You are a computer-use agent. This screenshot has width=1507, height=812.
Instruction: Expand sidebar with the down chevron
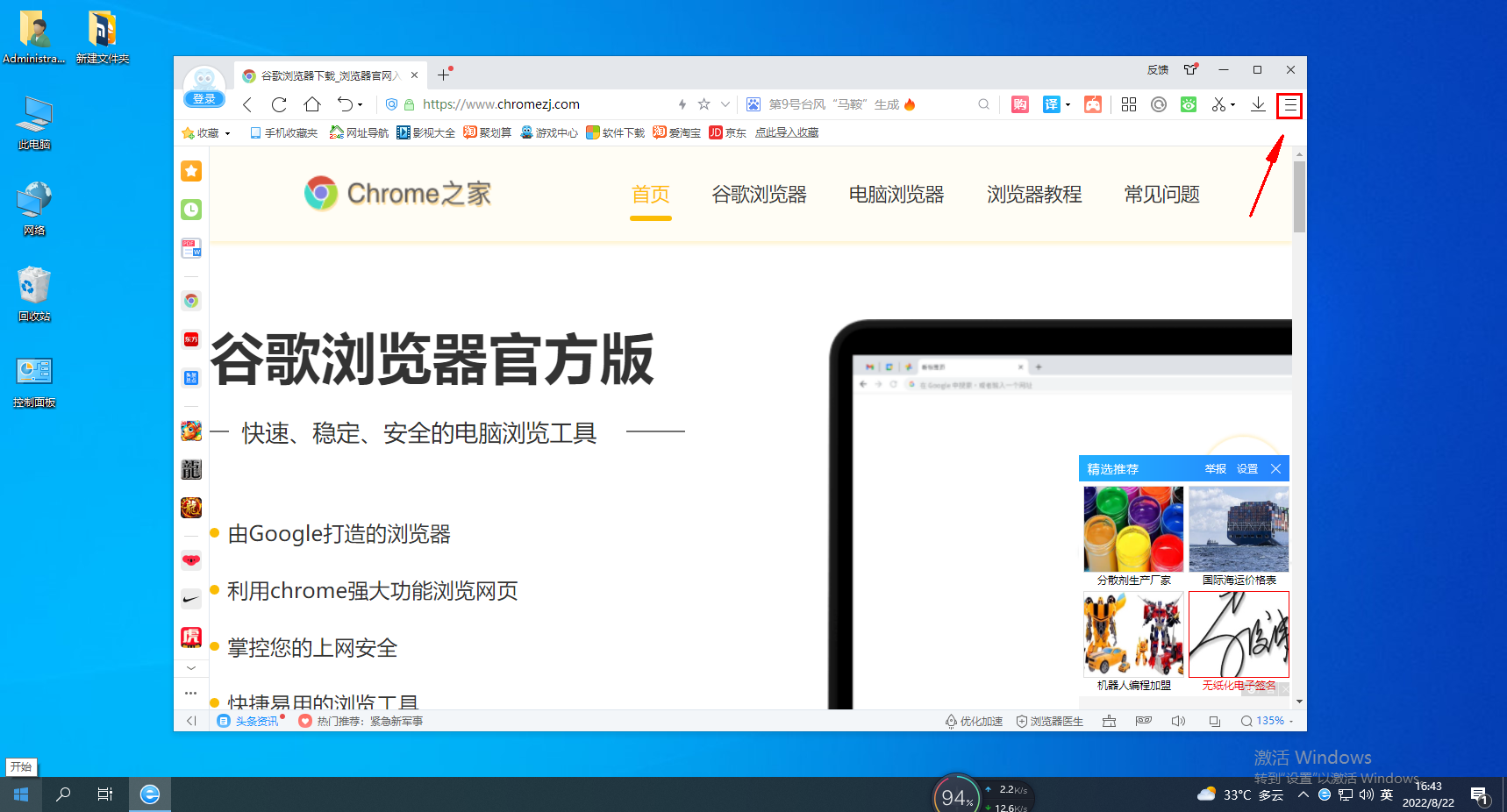pyautogui.click(x=191, y=668)
